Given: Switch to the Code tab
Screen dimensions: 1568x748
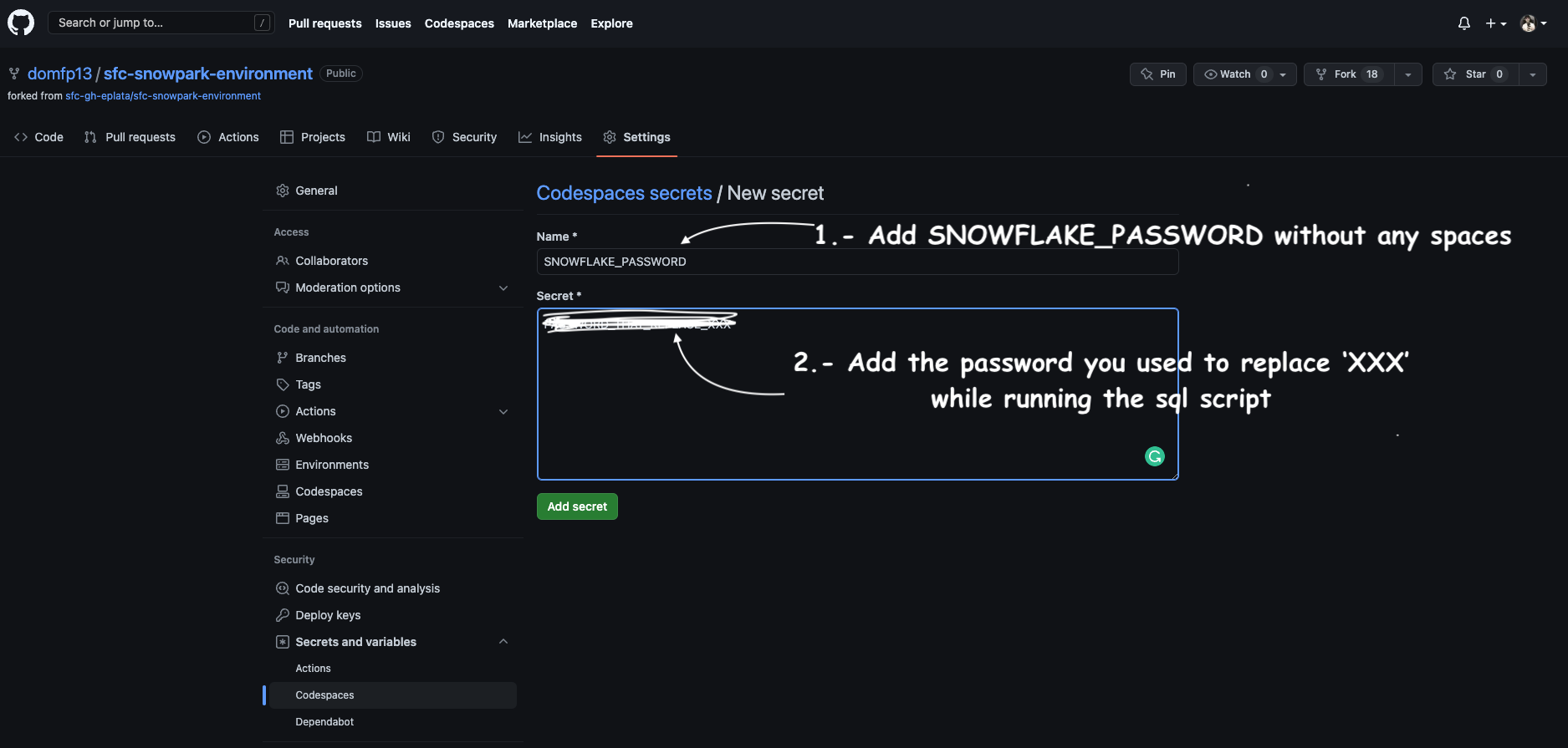Looking at the screenshot, I should click(x=38, y=137).
